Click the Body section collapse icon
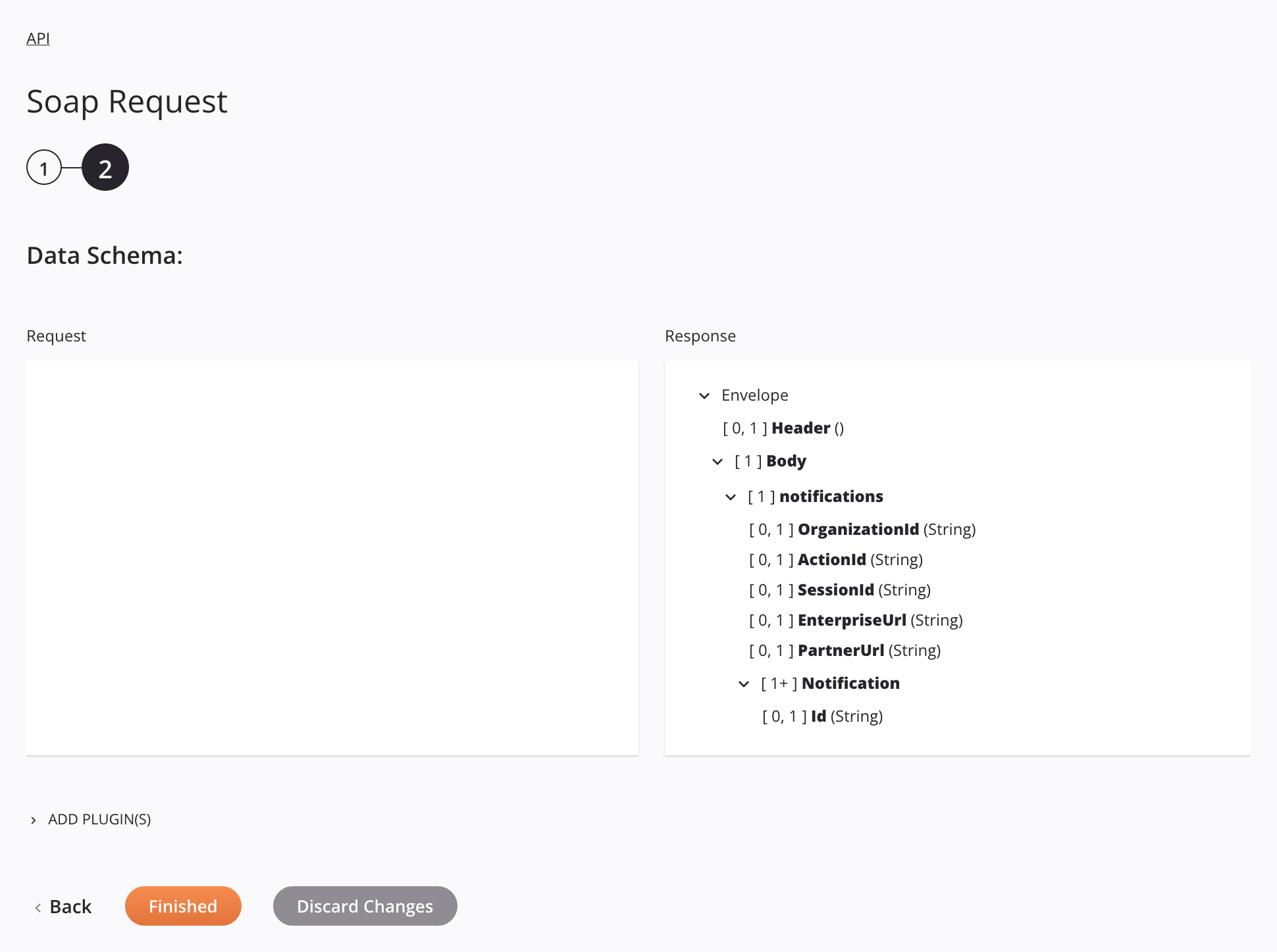This screenshot has height=952, width=1277. point(718,460)
